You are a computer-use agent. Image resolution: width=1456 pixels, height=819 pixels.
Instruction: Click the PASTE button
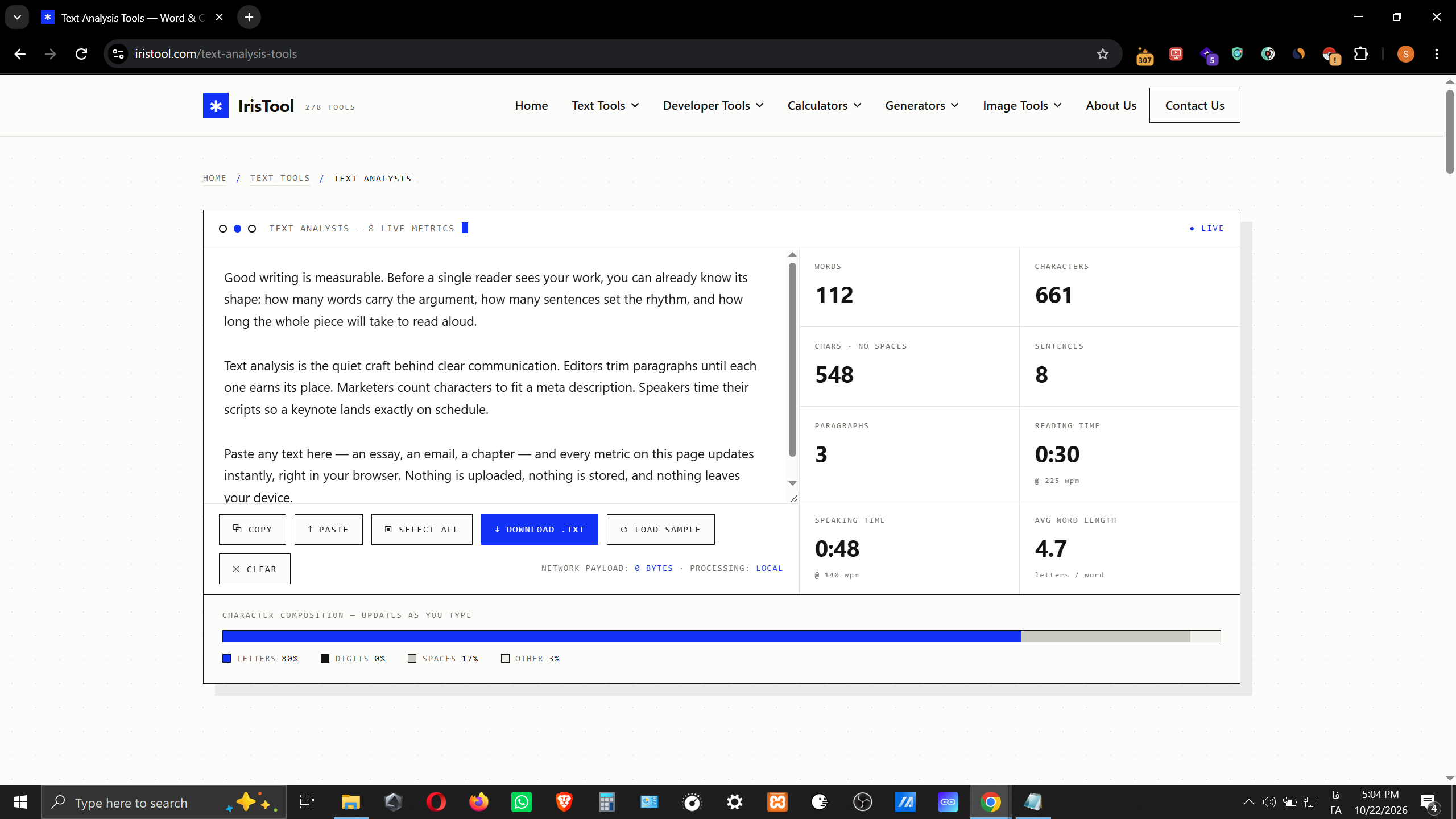pyautogui.click(x=328, y=530)
